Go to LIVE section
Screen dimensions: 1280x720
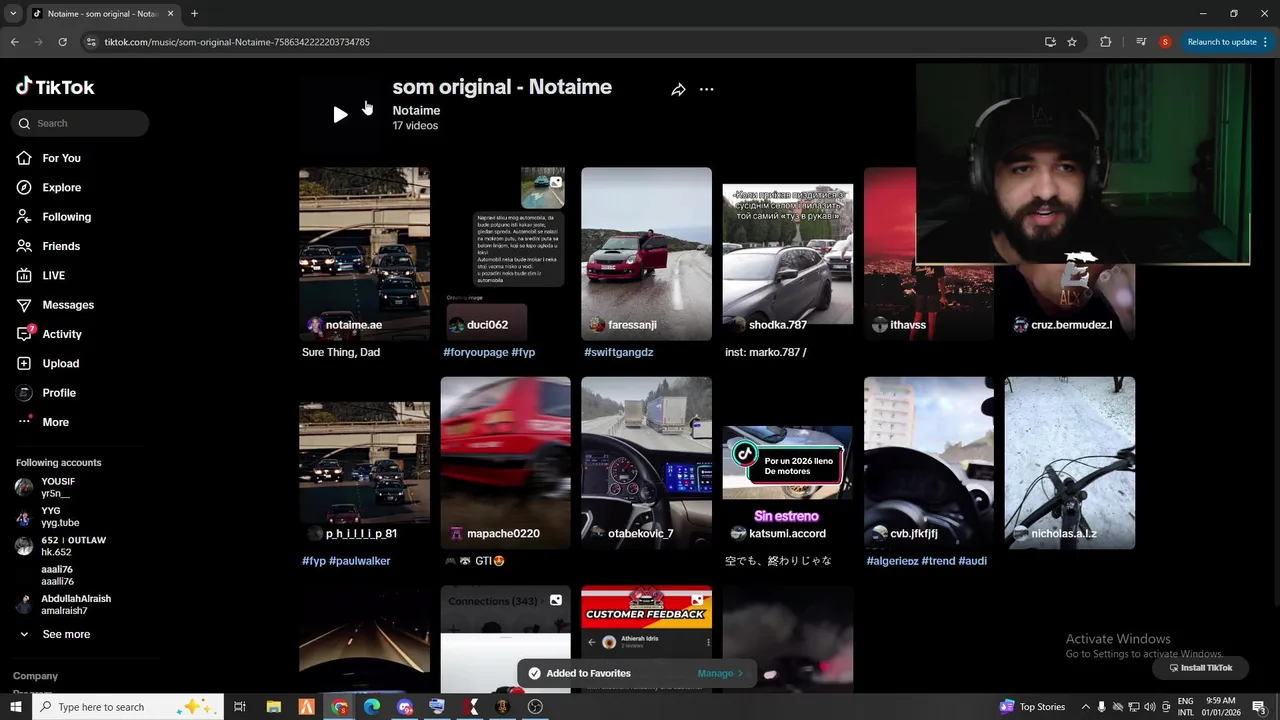coord(53,275)
